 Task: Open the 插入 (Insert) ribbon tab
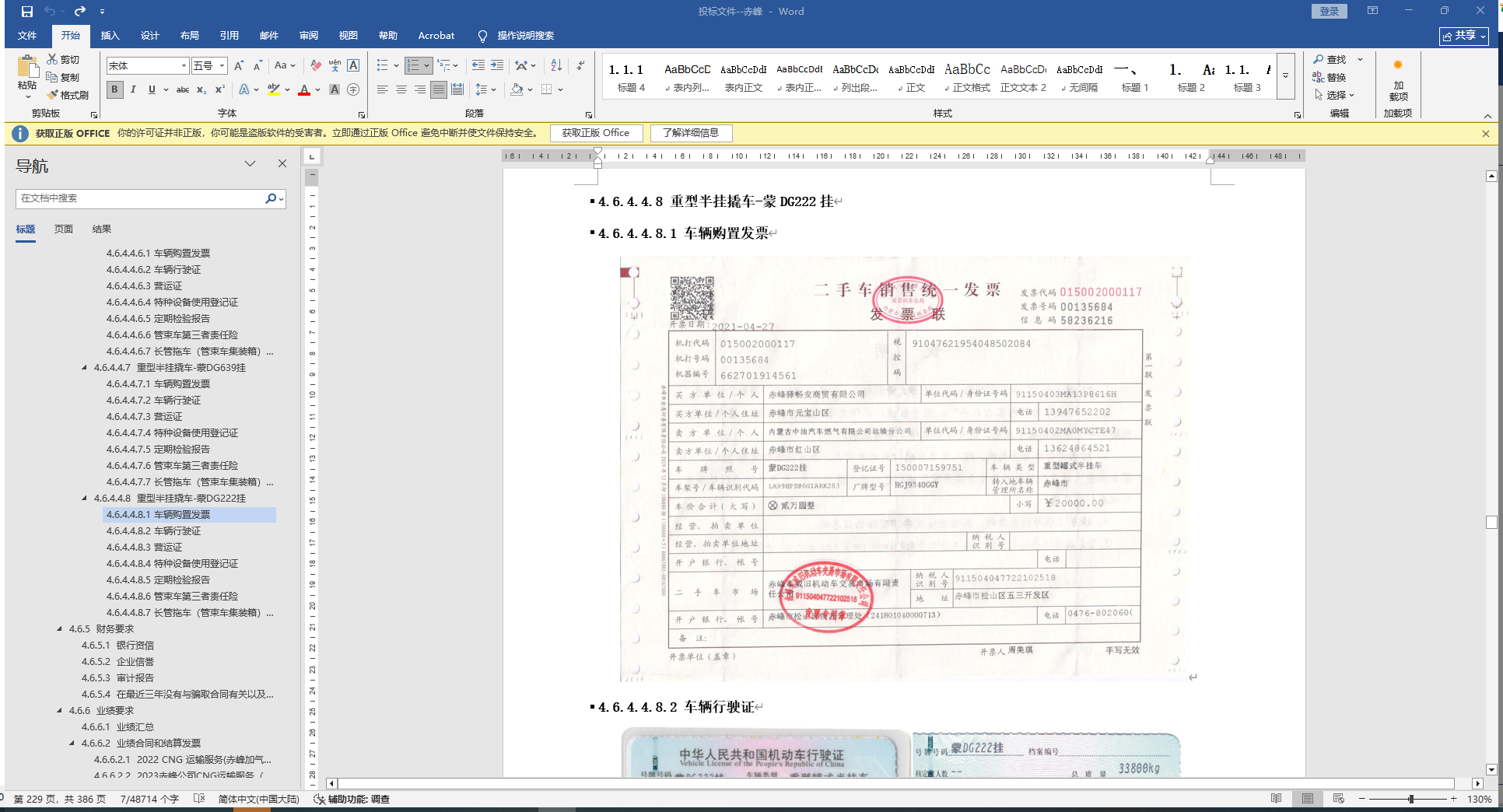tap(110, 36)
